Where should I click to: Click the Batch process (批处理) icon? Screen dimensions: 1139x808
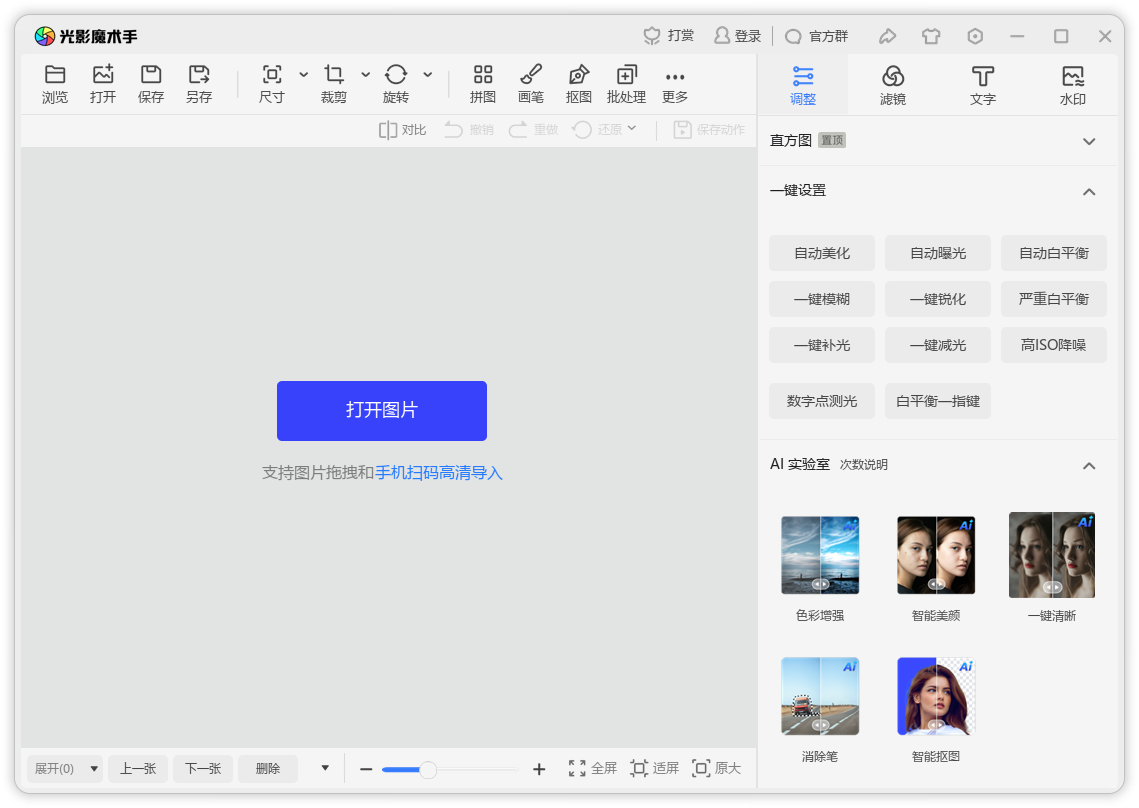coord(626,75)
